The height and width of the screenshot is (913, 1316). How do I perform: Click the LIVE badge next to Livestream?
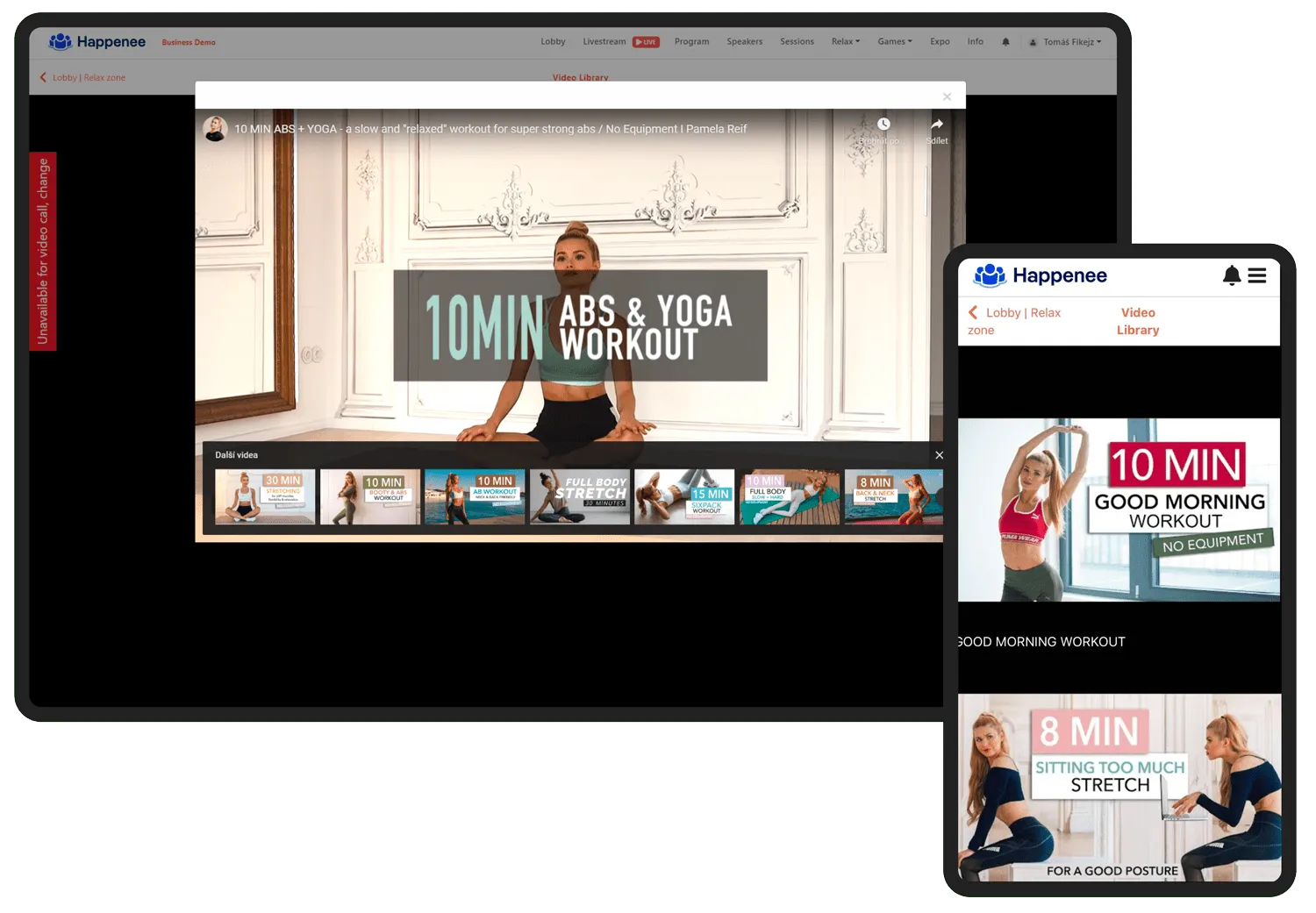[646, 42]
